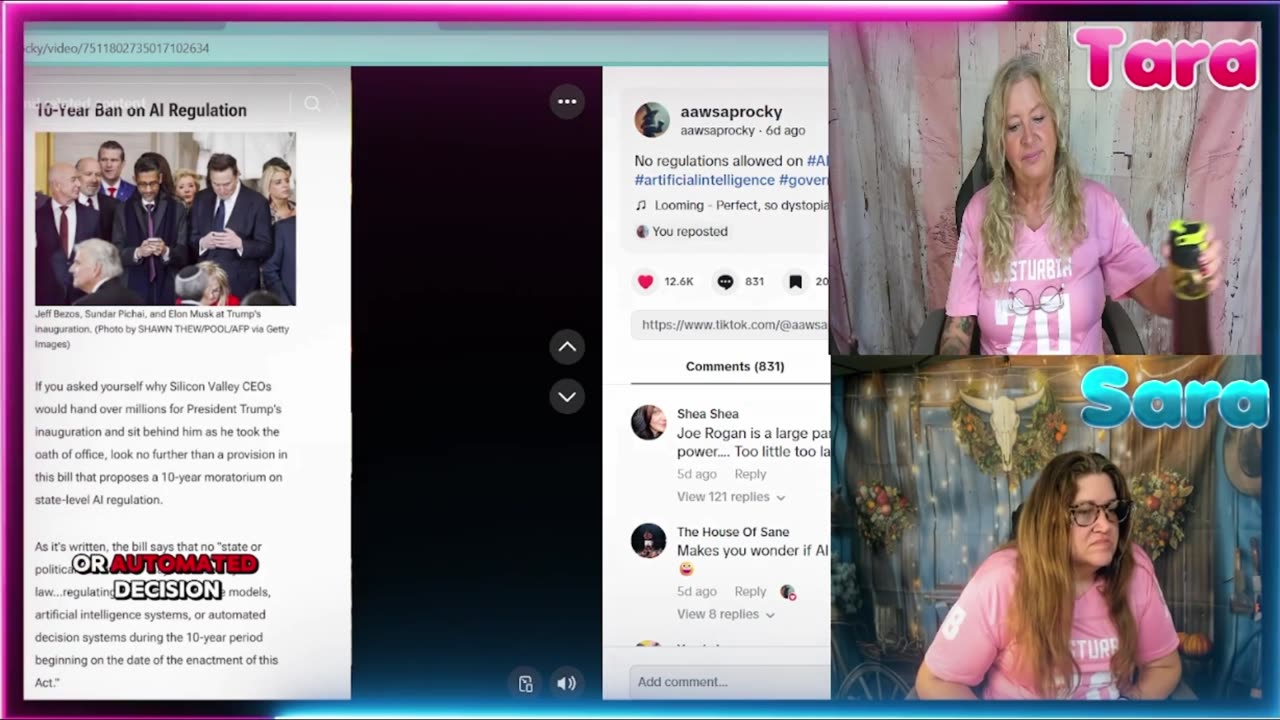
Task: Like the video with the heart icon
Action: 646,282
